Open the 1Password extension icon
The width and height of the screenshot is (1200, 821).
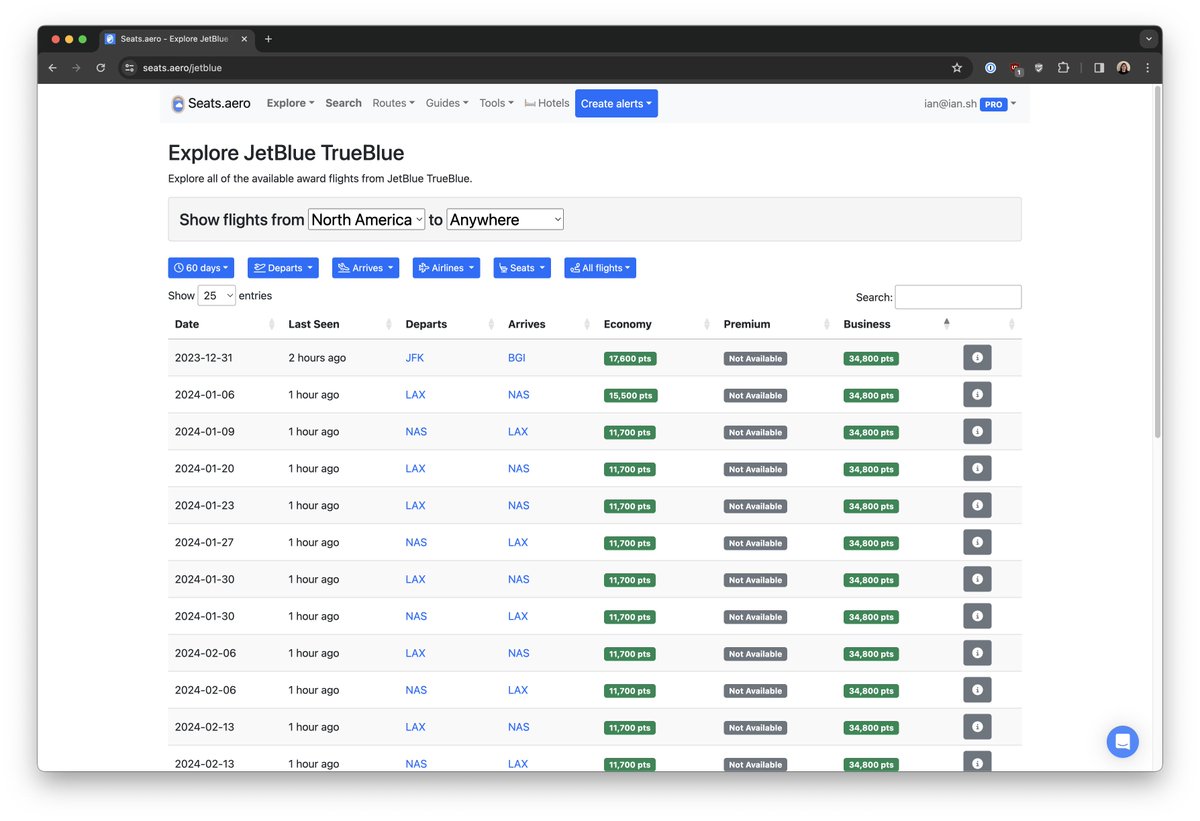coord(990,68)
